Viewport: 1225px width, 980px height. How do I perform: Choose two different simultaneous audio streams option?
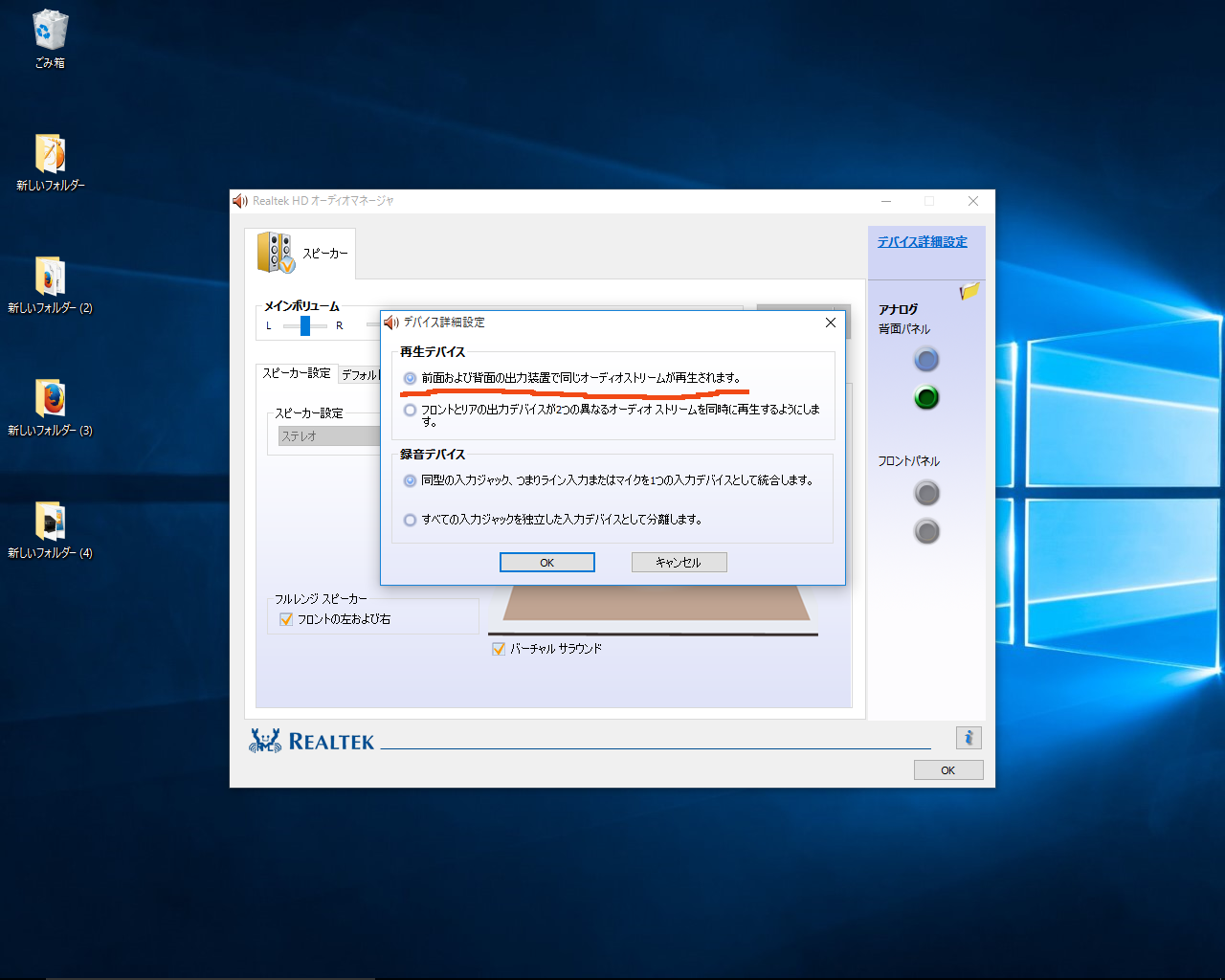[410, 410]
